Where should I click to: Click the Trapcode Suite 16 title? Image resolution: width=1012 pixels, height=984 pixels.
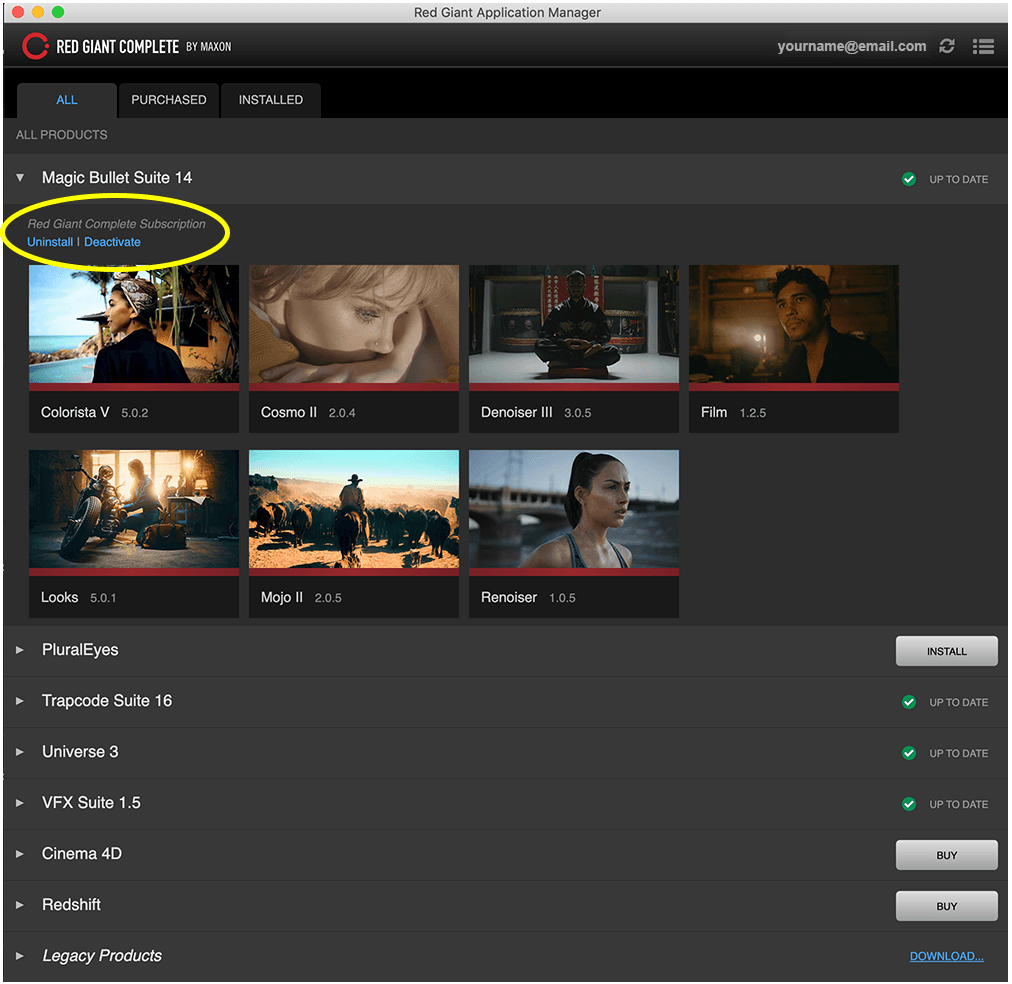pyautogui.click(x=107, y=701)
